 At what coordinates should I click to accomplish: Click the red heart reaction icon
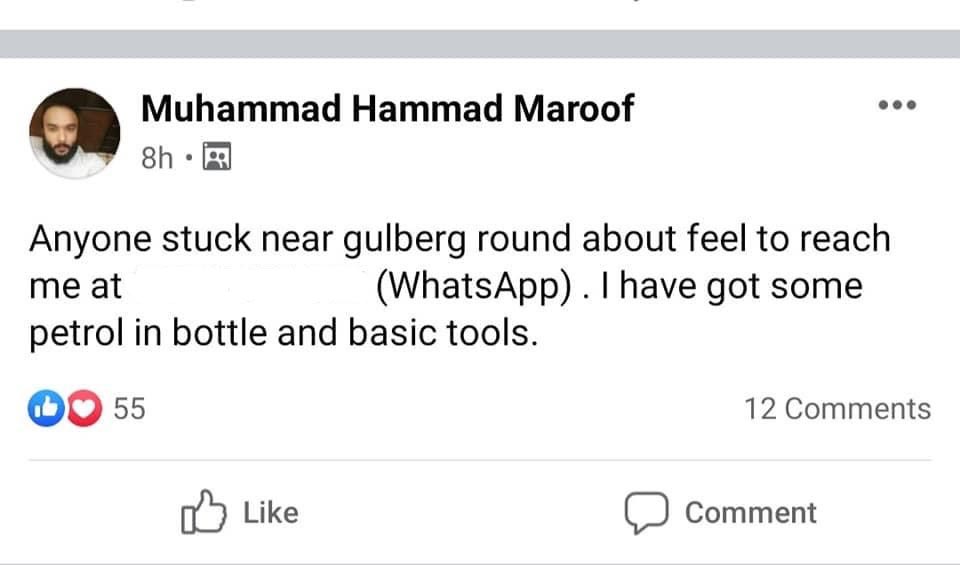pos(84,408)
